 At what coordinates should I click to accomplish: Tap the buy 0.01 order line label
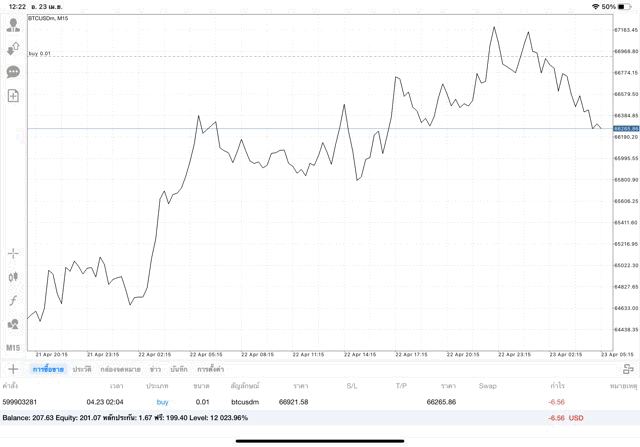coord(40,53)
